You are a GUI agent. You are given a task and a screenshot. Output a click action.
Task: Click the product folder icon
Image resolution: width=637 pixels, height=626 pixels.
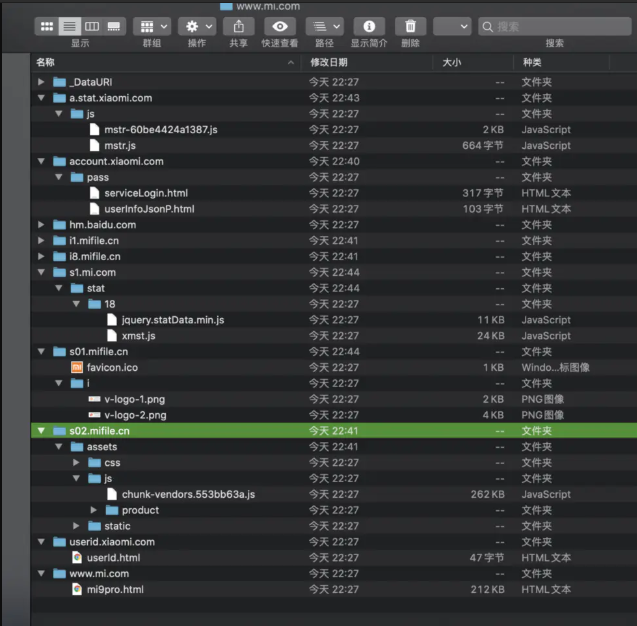[x=112, y=510]
